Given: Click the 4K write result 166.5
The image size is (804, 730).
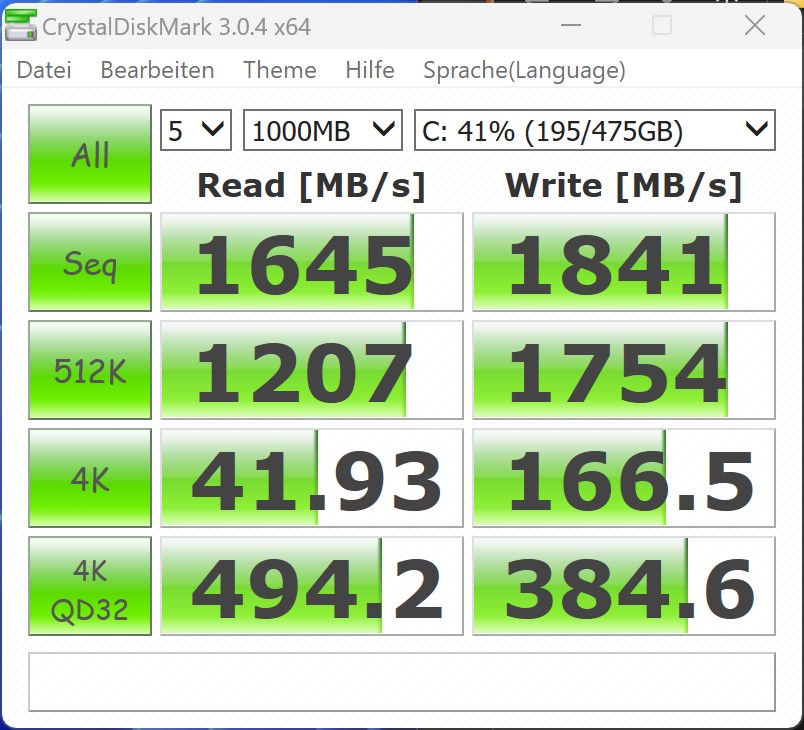Looking at the screenshot, I should click(623, 479).
